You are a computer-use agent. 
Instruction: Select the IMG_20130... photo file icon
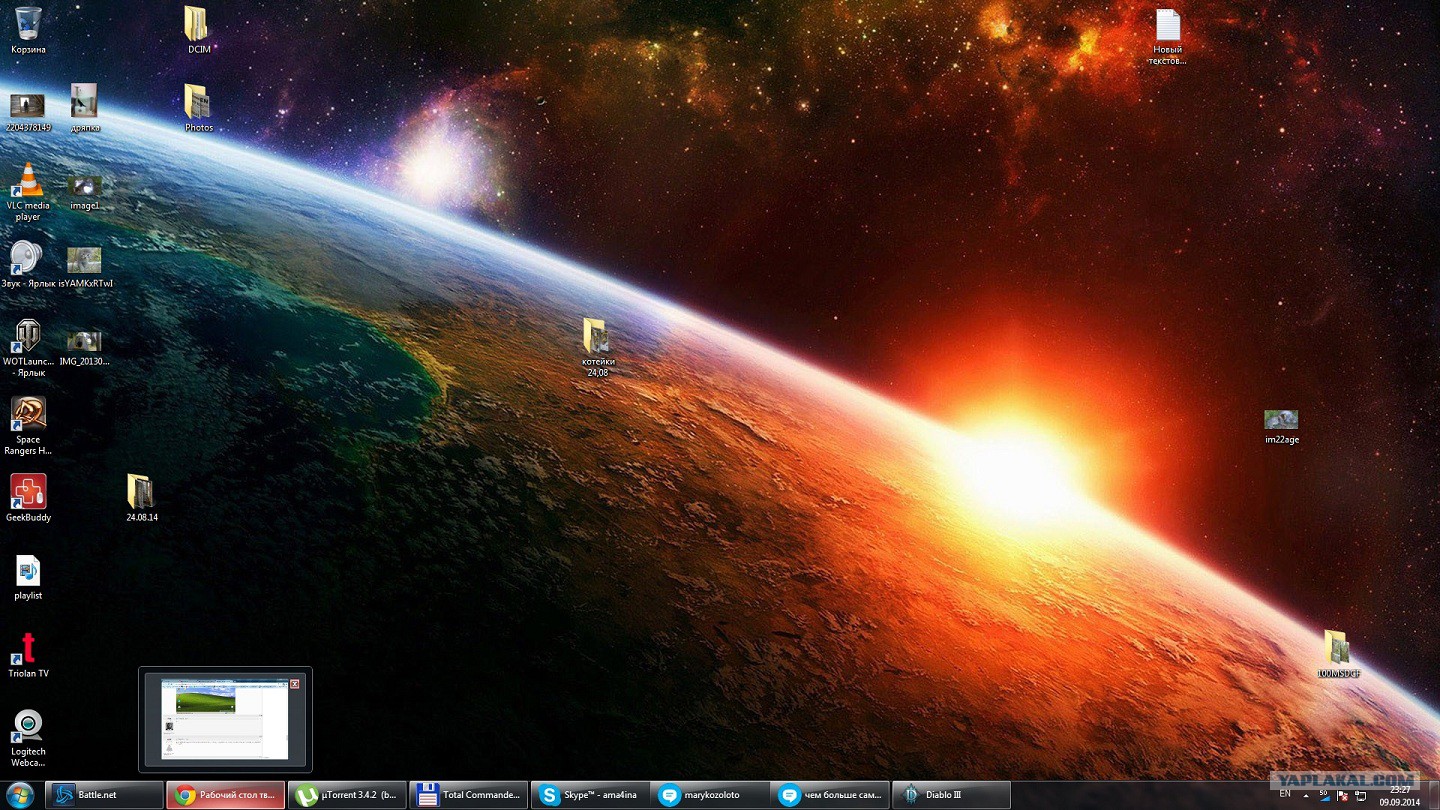point(85,347)
